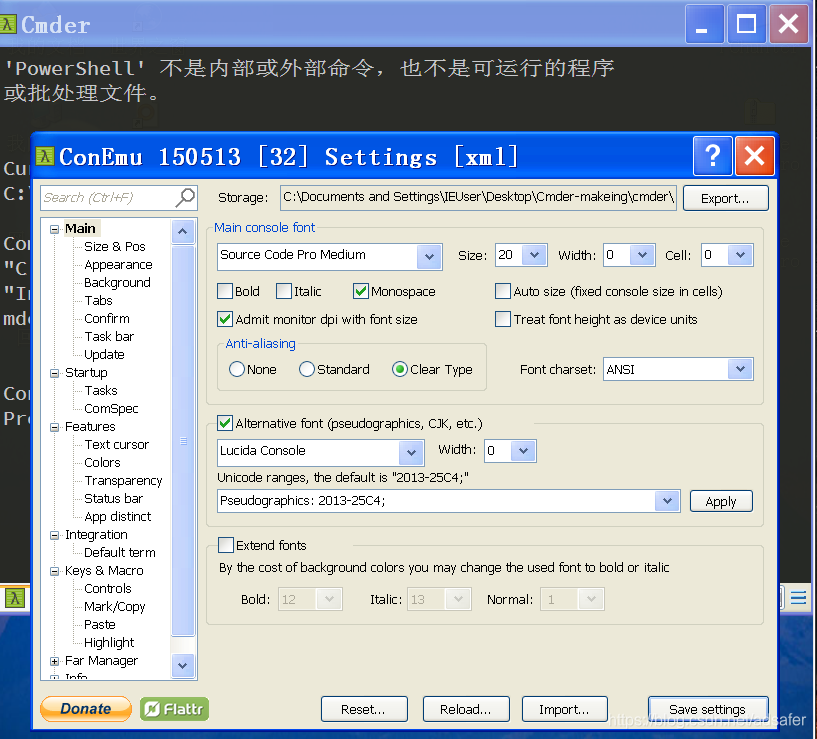Donate via the Flattr button

click(x=175, y=709)
